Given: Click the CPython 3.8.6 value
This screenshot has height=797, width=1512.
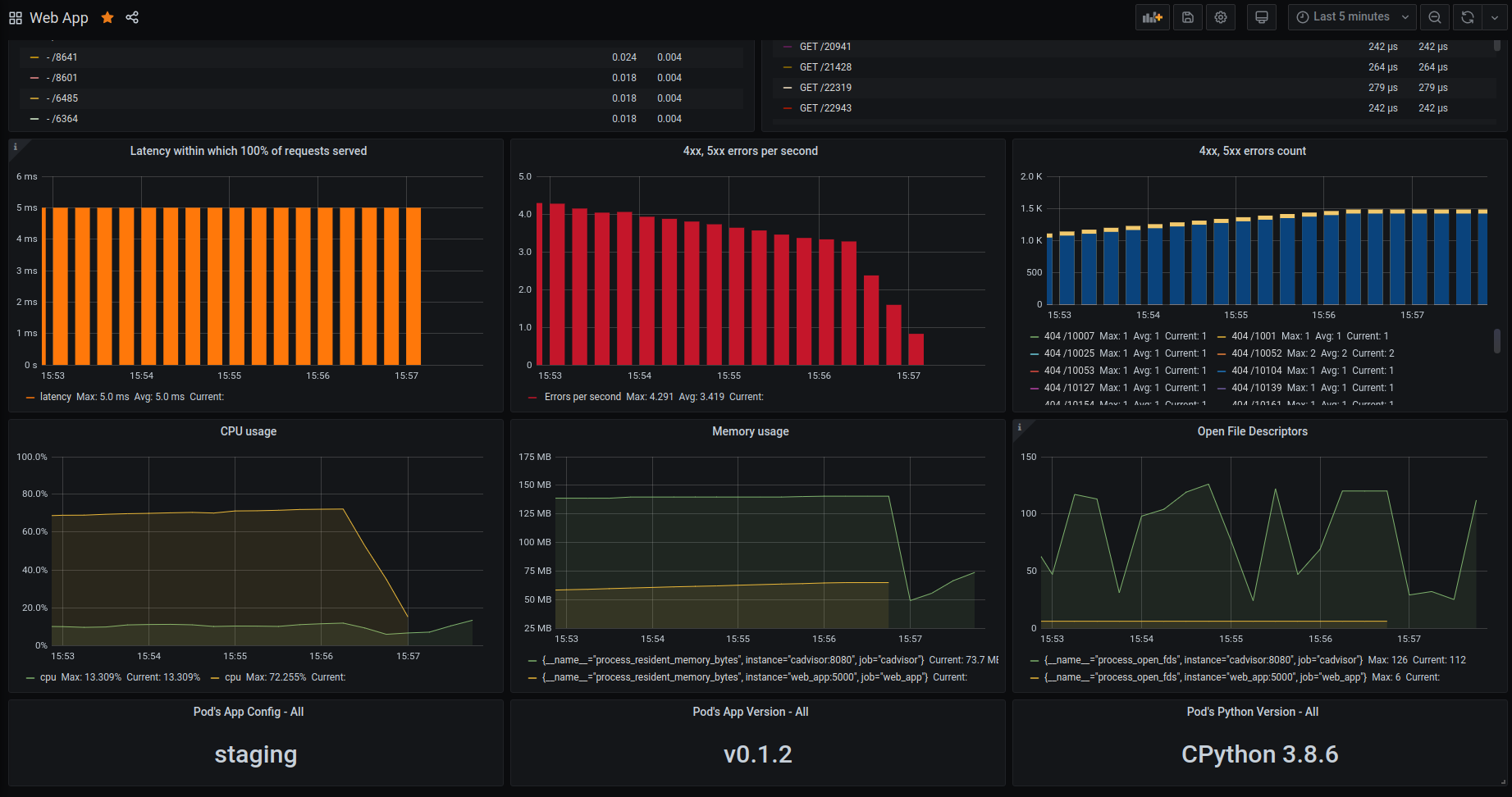Looking at the screenshot, I should [1260, 754].
